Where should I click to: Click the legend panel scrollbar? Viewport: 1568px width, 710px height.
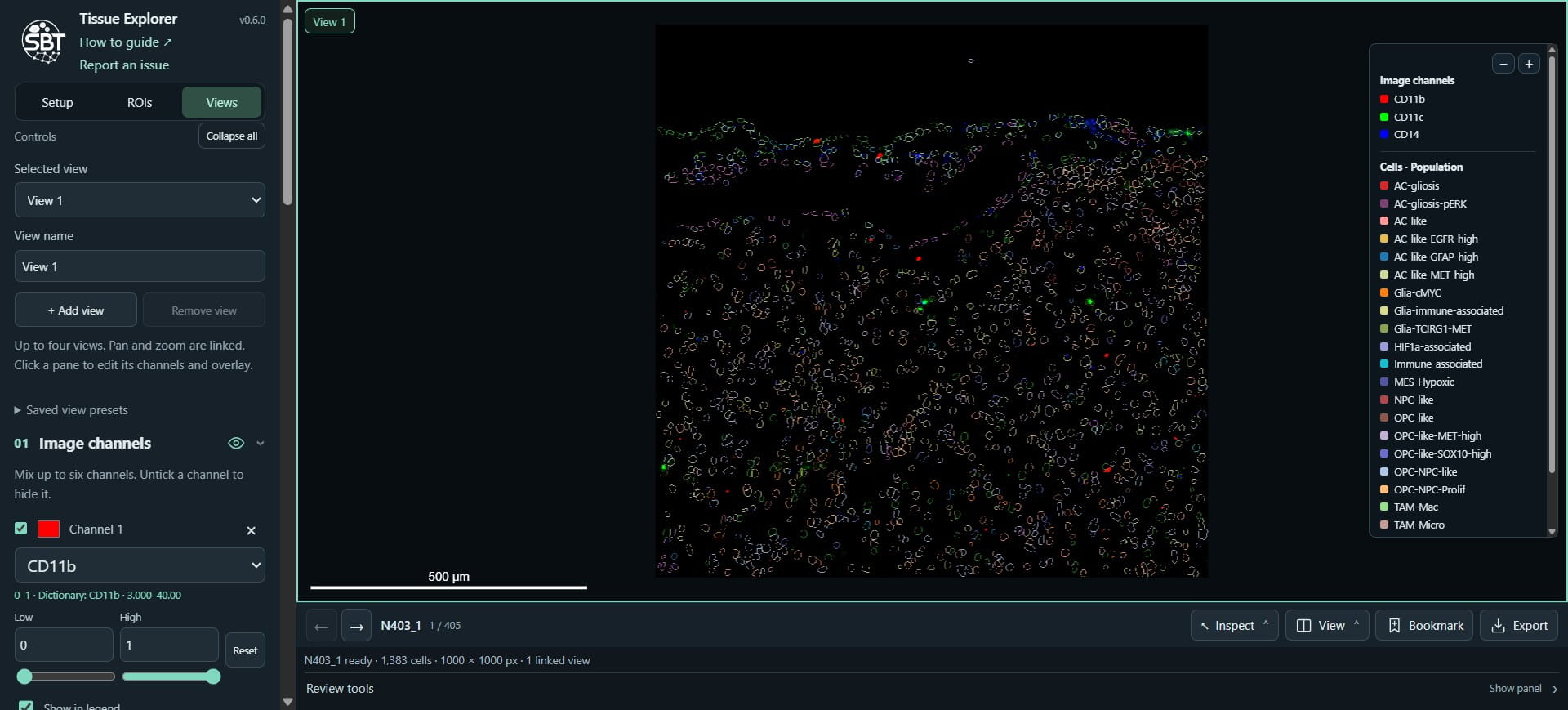(1552, 264)
